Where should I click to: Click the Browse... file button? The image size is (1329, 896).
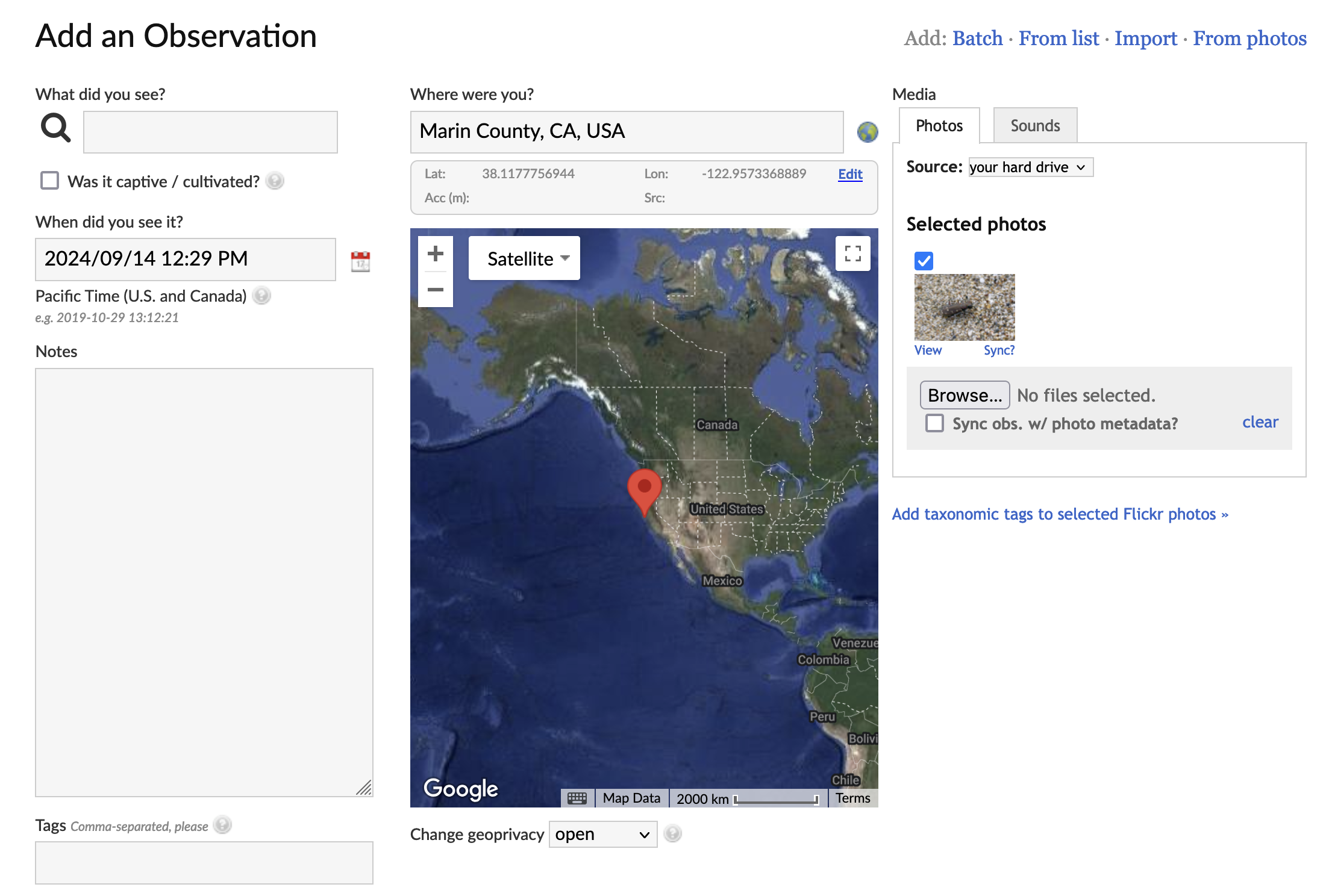click(x=964, y=395)
